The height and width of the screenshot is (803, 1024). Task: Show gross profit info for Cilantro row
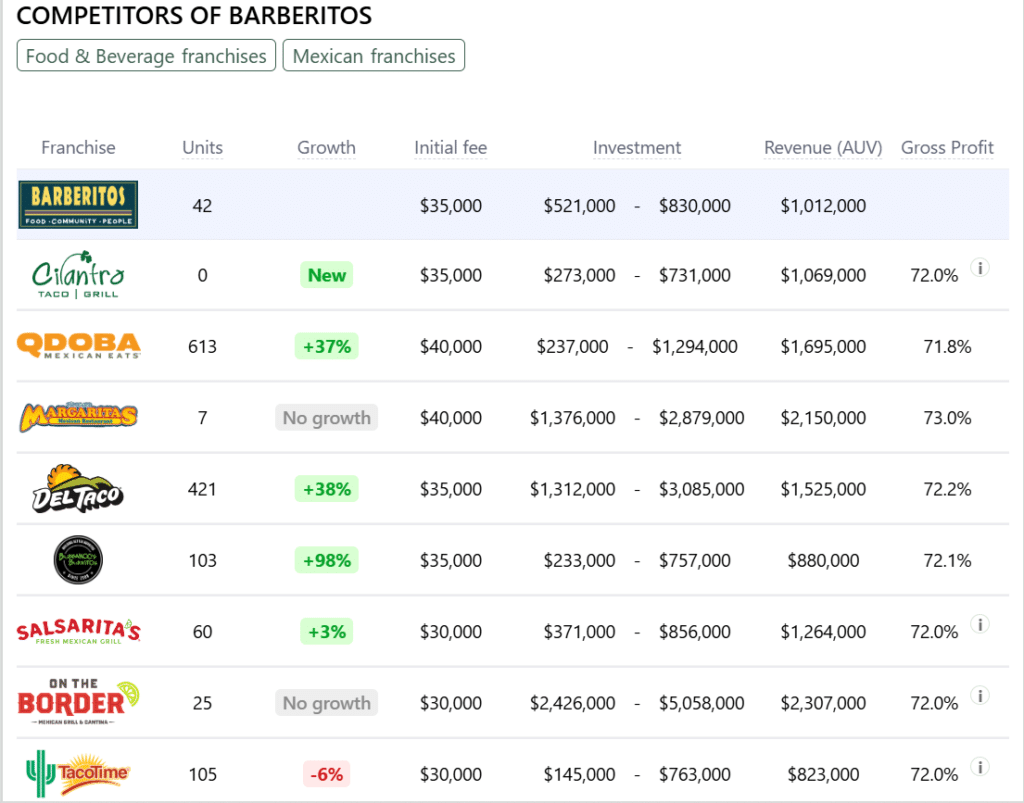(980, 268)
